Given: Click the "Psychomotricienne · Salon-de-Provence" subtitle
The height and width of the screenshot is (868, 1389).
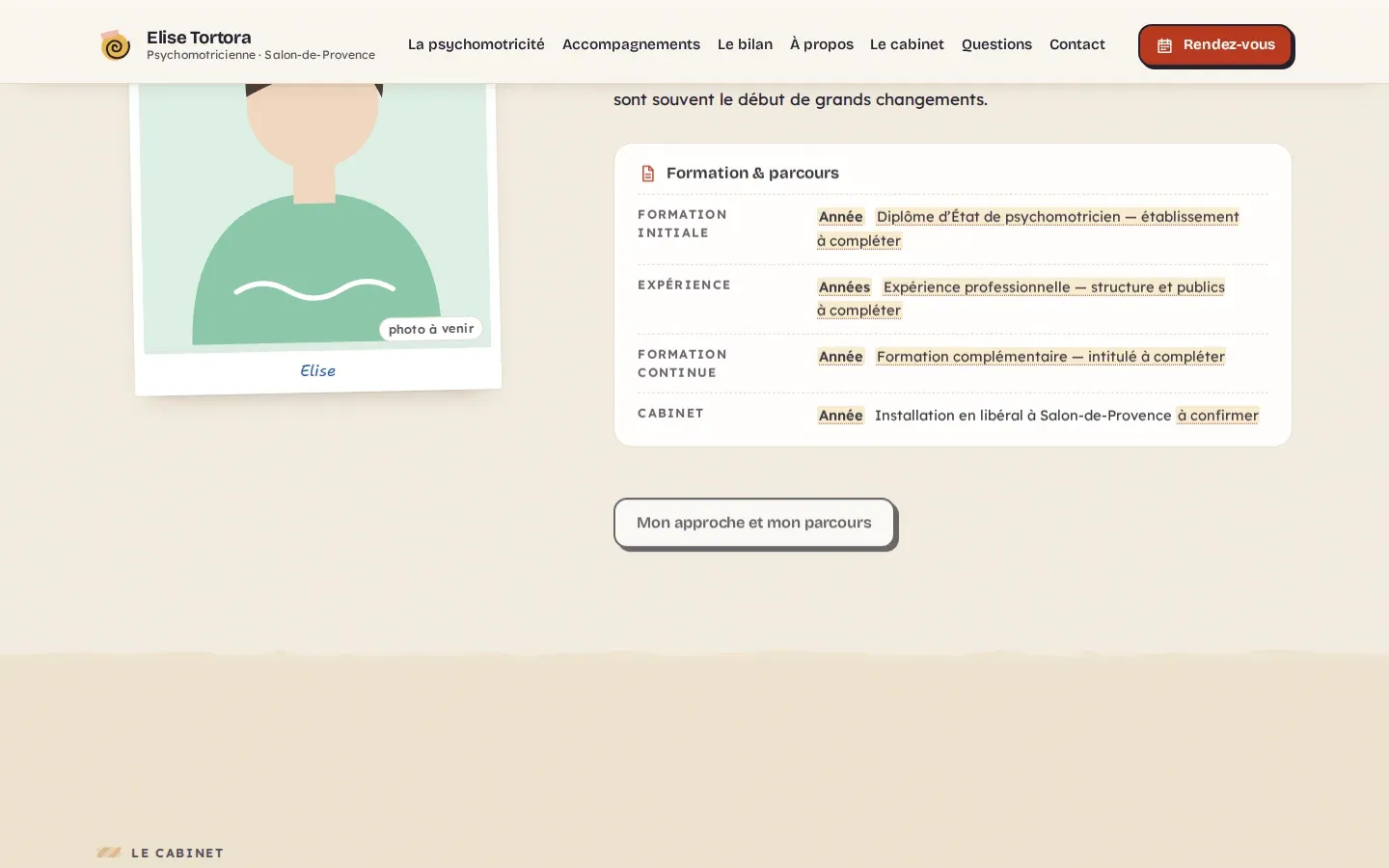Looking at the screenshot, I should 260,55.
